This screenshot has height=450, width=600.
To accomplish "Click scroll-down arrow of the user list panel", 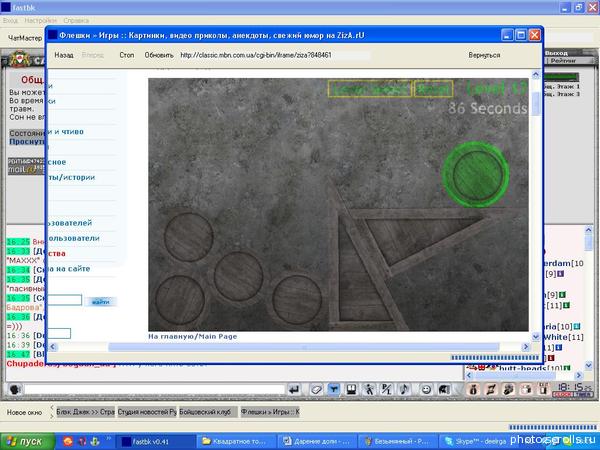I will pyautogui.click(x=589, y=366).
